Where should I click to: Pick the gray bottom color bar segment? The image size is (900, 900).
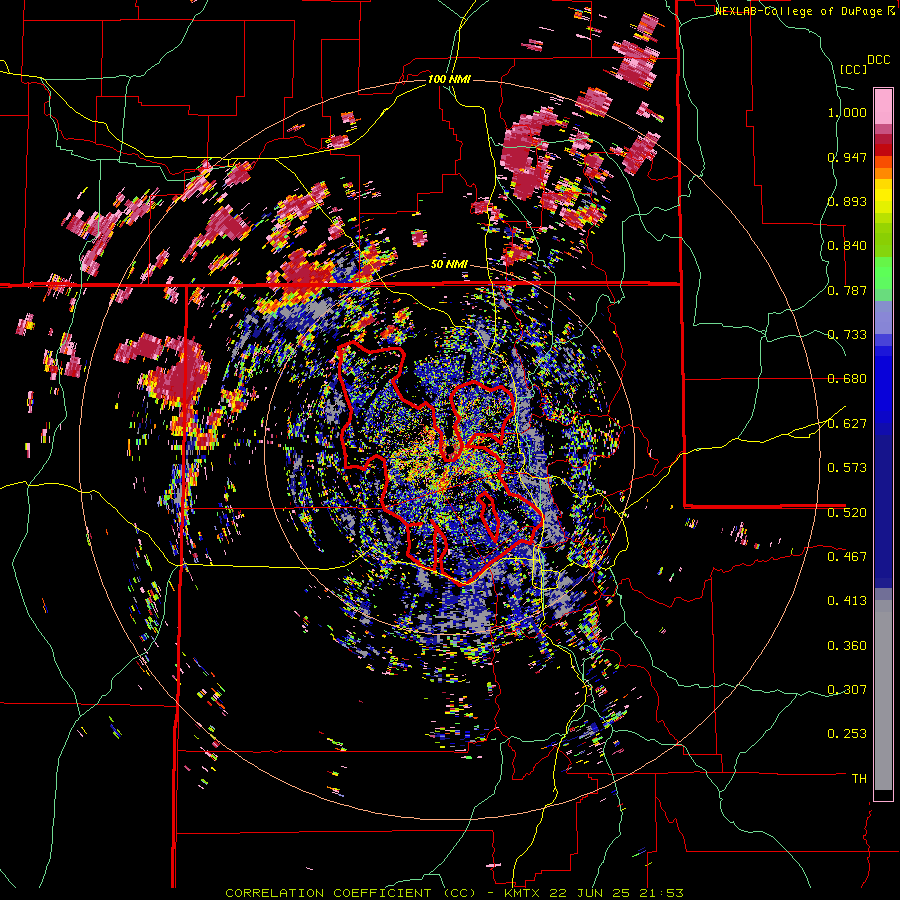[883, 695]
